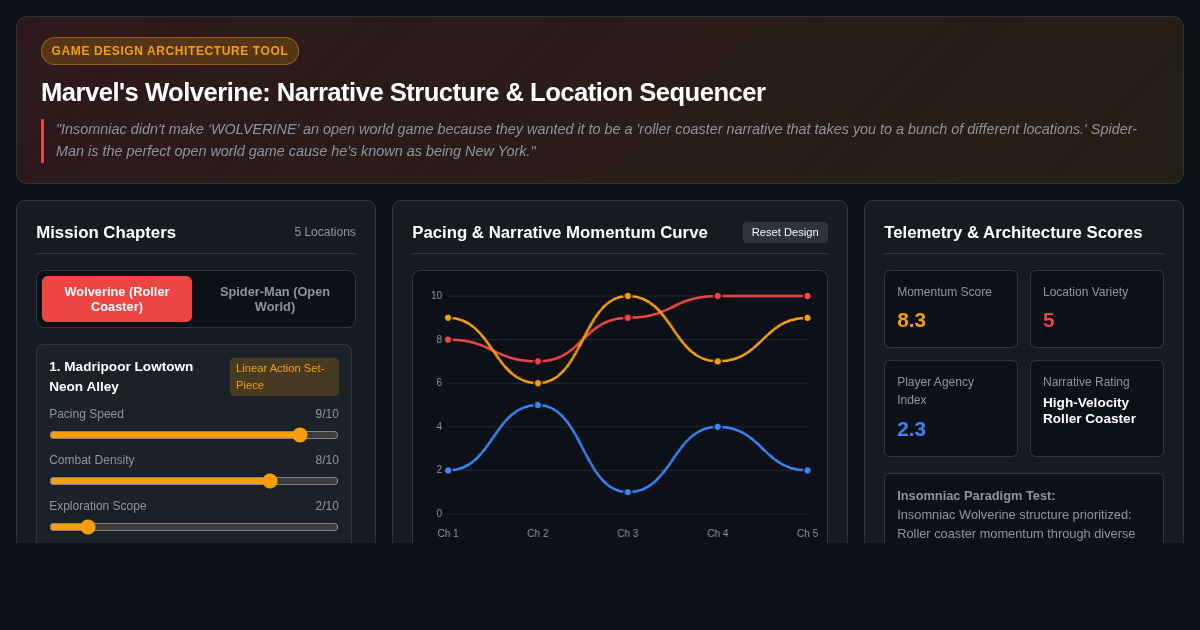Screen dimensions: 1200x630
Task: Open the Momentum Score card showing 8.3
Action: tap(951, 309)
